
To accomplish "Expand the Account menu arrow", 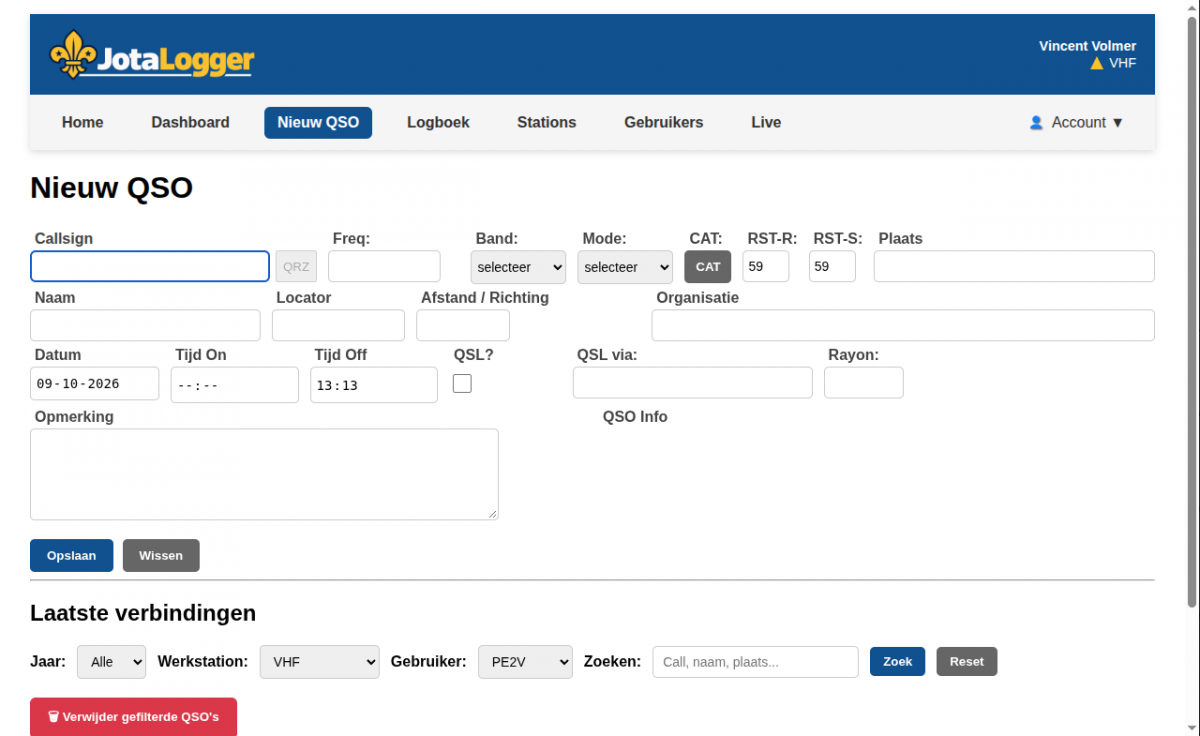I will point(1118,123).
